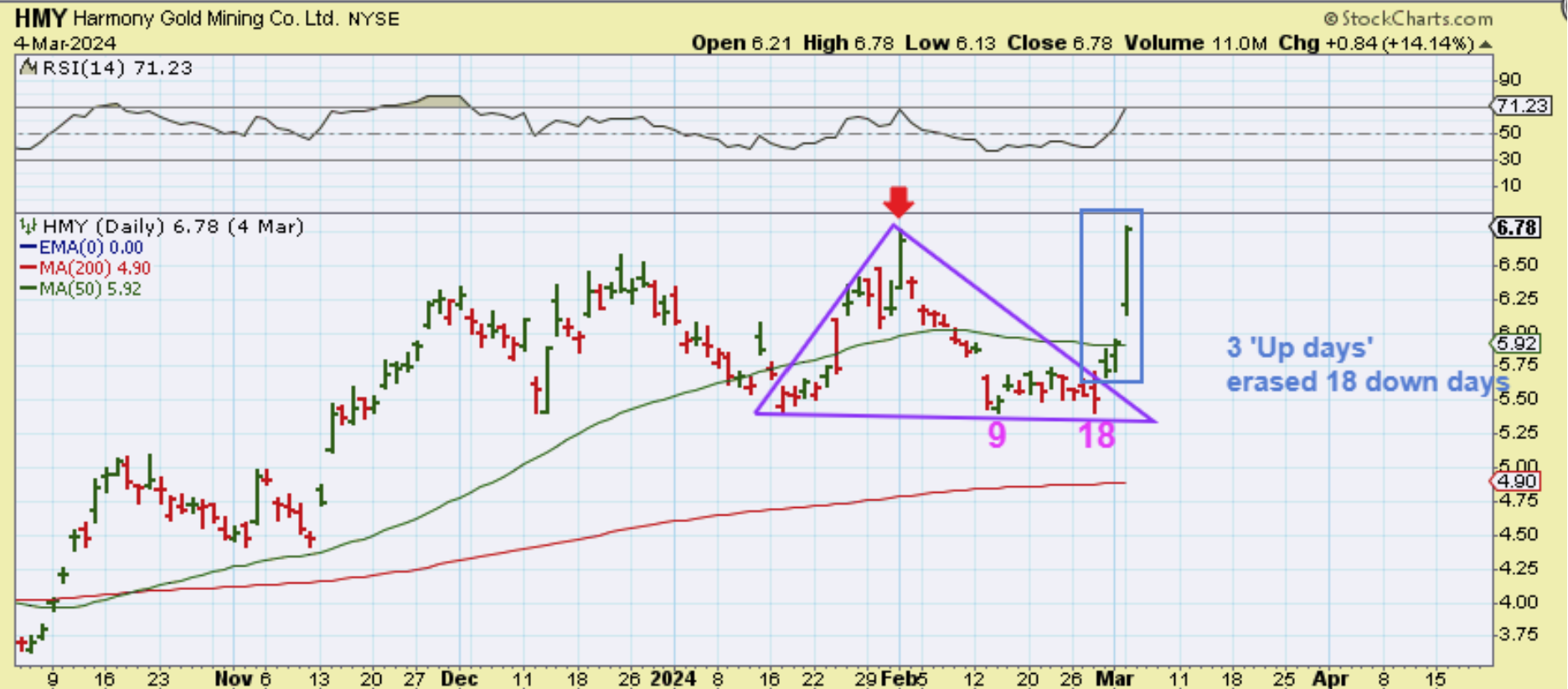The width and height of the screenshot is (1568, 689).
Task: Click the 90 level on the RSI axis
Action: coord(1509,80)
